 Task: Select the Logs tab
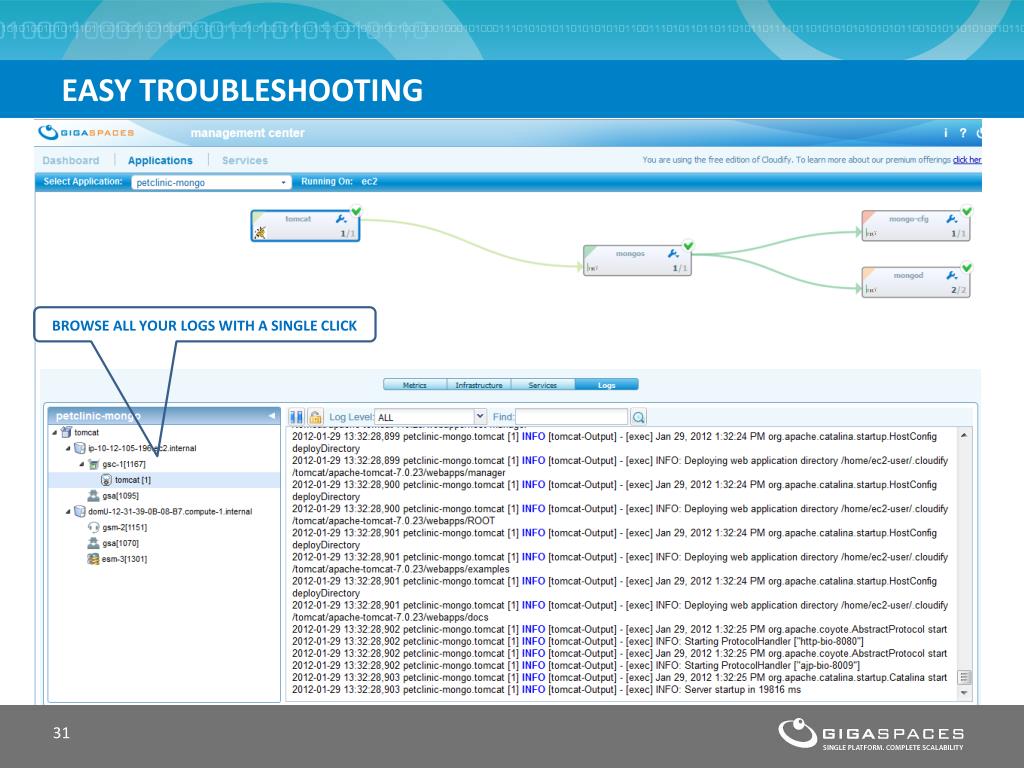(607, 385)
